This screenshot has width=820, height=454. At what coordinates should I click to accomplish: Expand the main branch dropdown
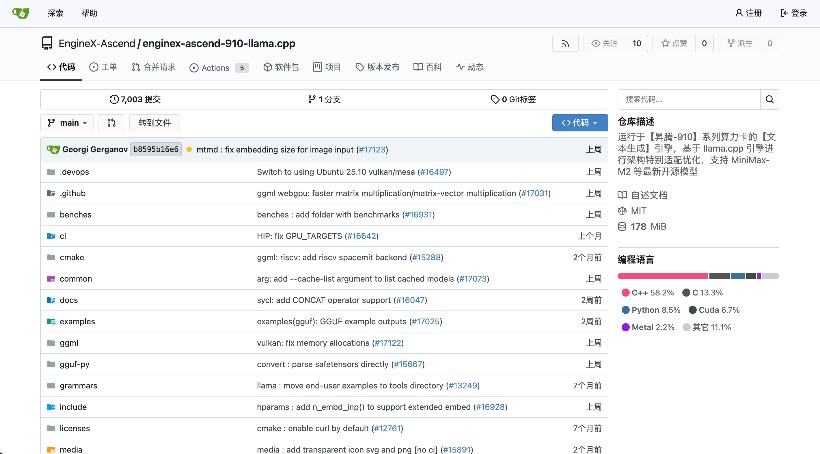point(68,123)
